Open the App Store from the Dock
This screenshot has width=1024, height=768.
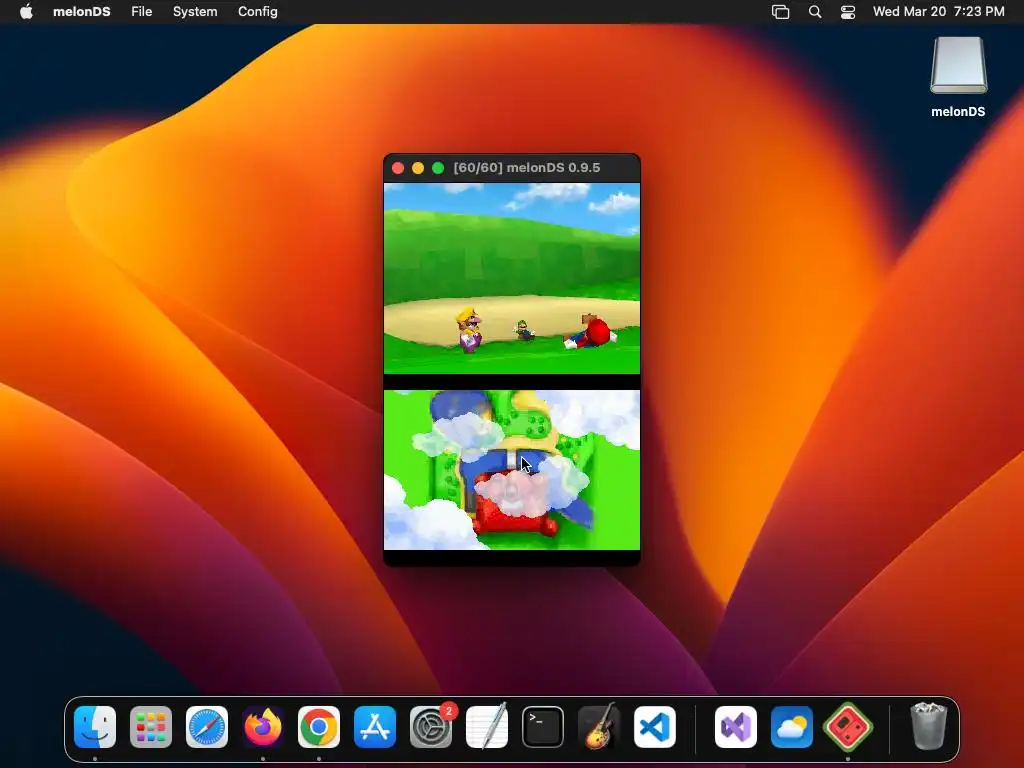pyautogui.click(x=375, y=727)
